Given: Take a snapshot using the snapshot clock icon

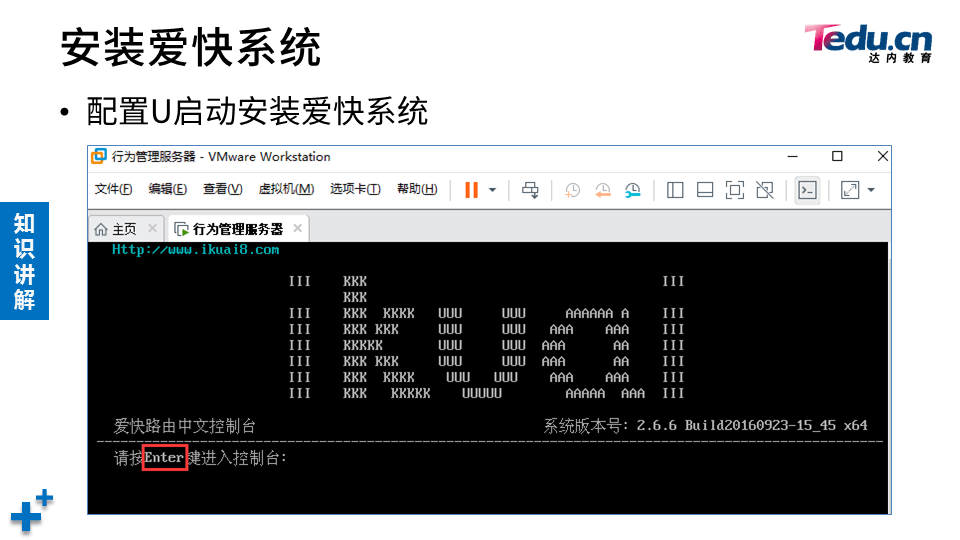Looking at the screenshot, I should click(572, 190).
